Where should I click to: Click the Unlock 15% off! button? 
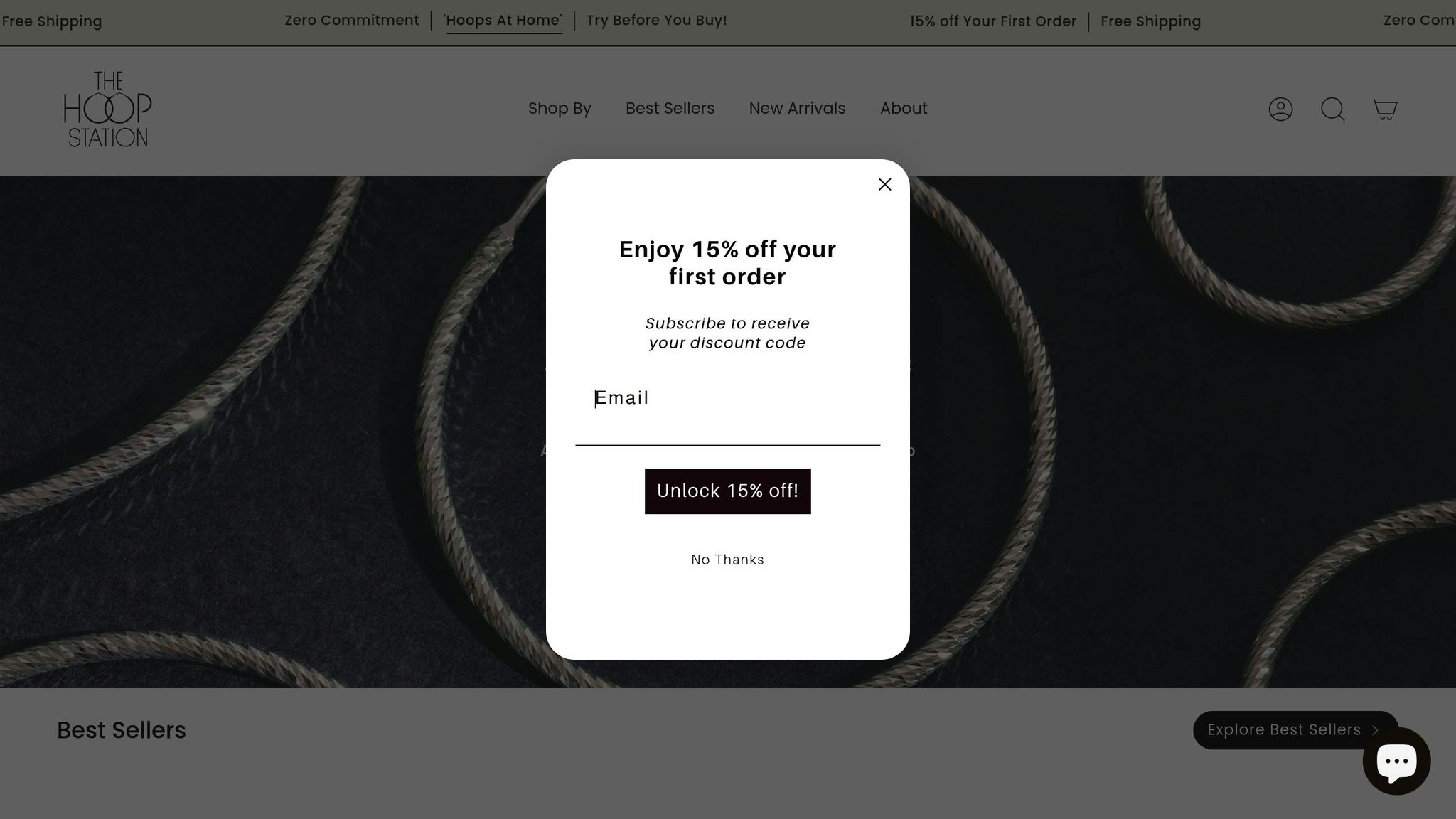pyautogui.click(x=727, y=491)
